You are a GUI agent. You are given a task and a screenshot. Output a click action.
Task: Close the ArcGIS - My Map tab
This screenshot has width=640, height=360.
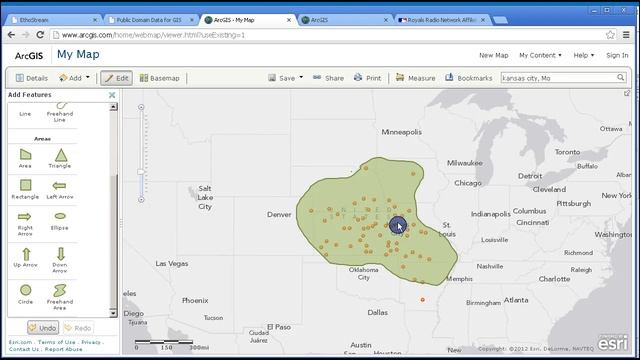click(x=289, y=20)
